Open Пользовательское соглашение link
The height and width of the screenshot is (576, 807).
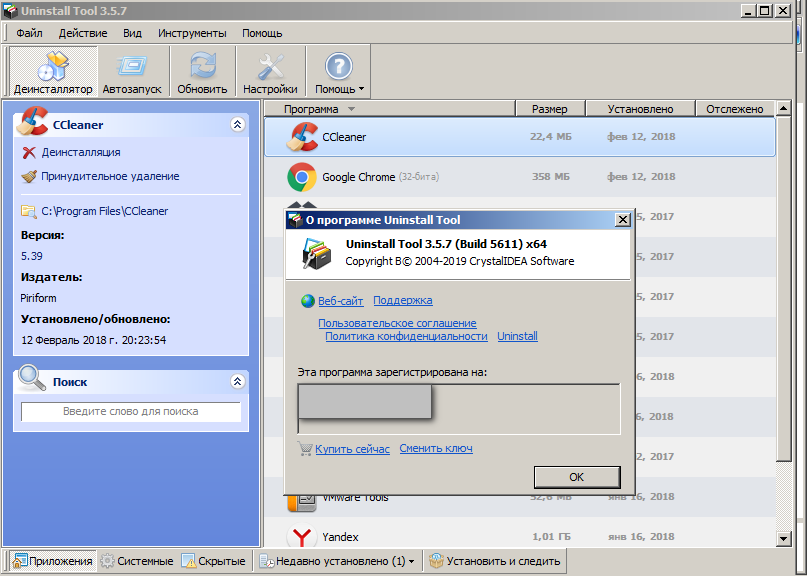coord(397,323)
